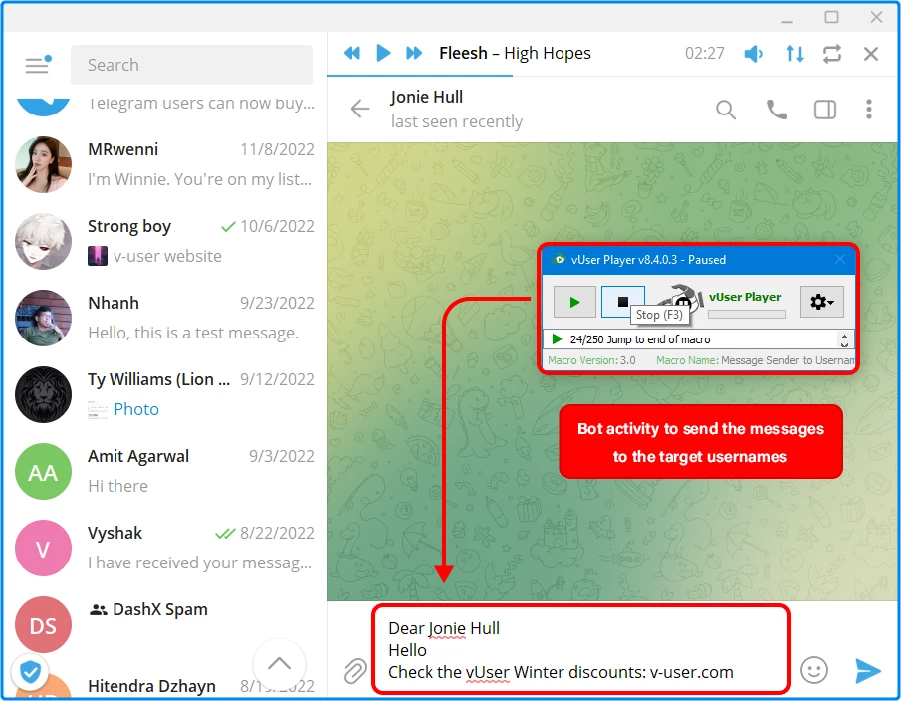Screen dimensions: 901x701
Task: Open the DashX Spam group
Action: click(x=164, y=624)
